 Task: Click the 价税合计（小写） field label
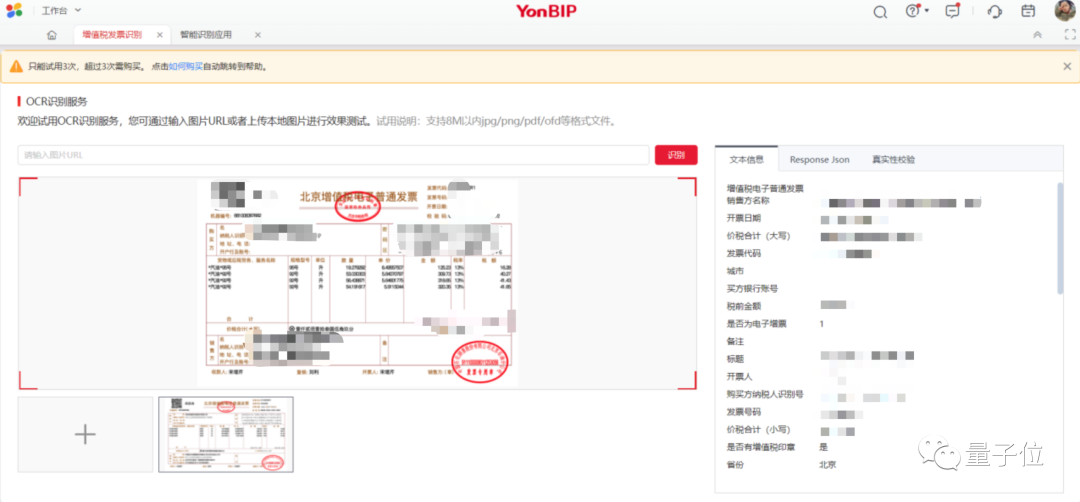coord(758,430)
